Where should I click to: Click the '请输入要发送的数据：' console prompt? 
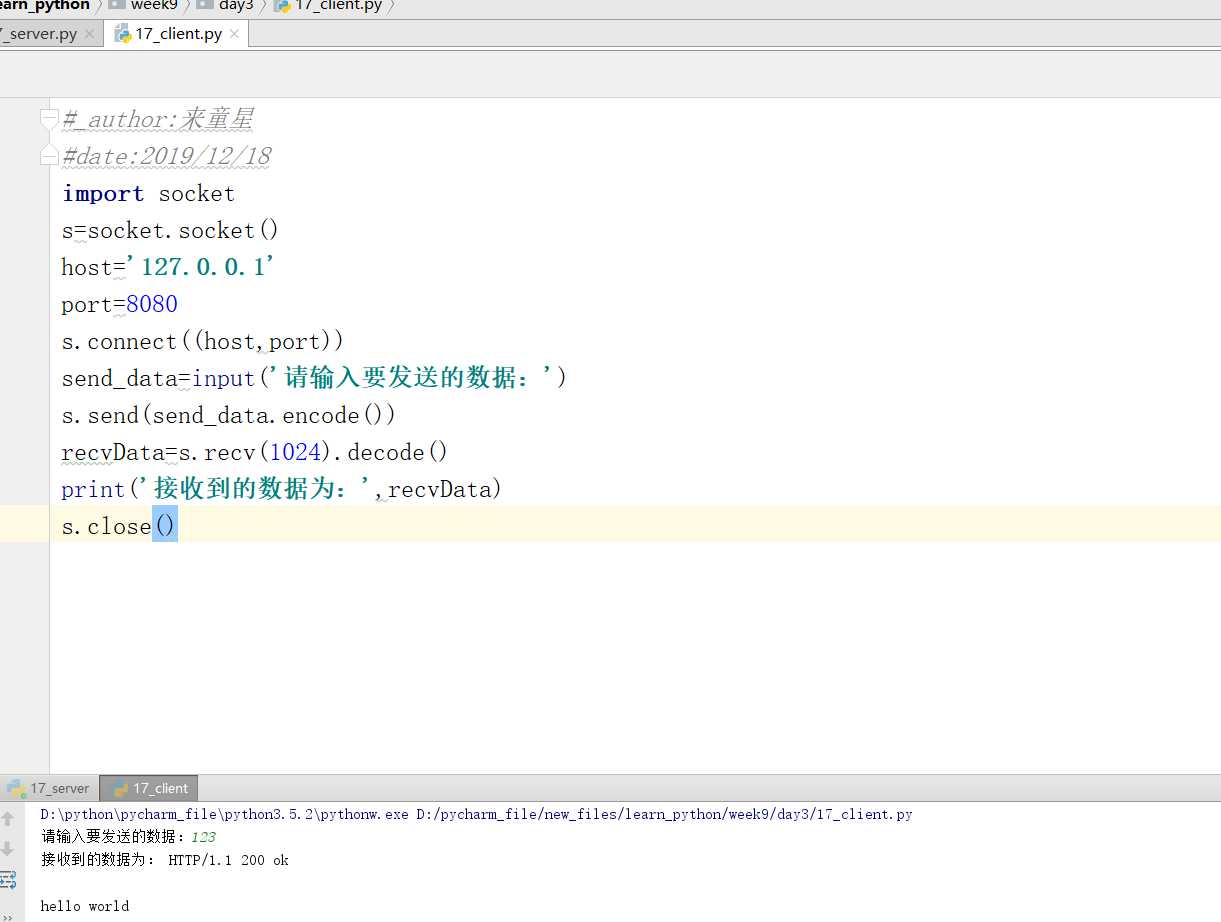(114, 837)
